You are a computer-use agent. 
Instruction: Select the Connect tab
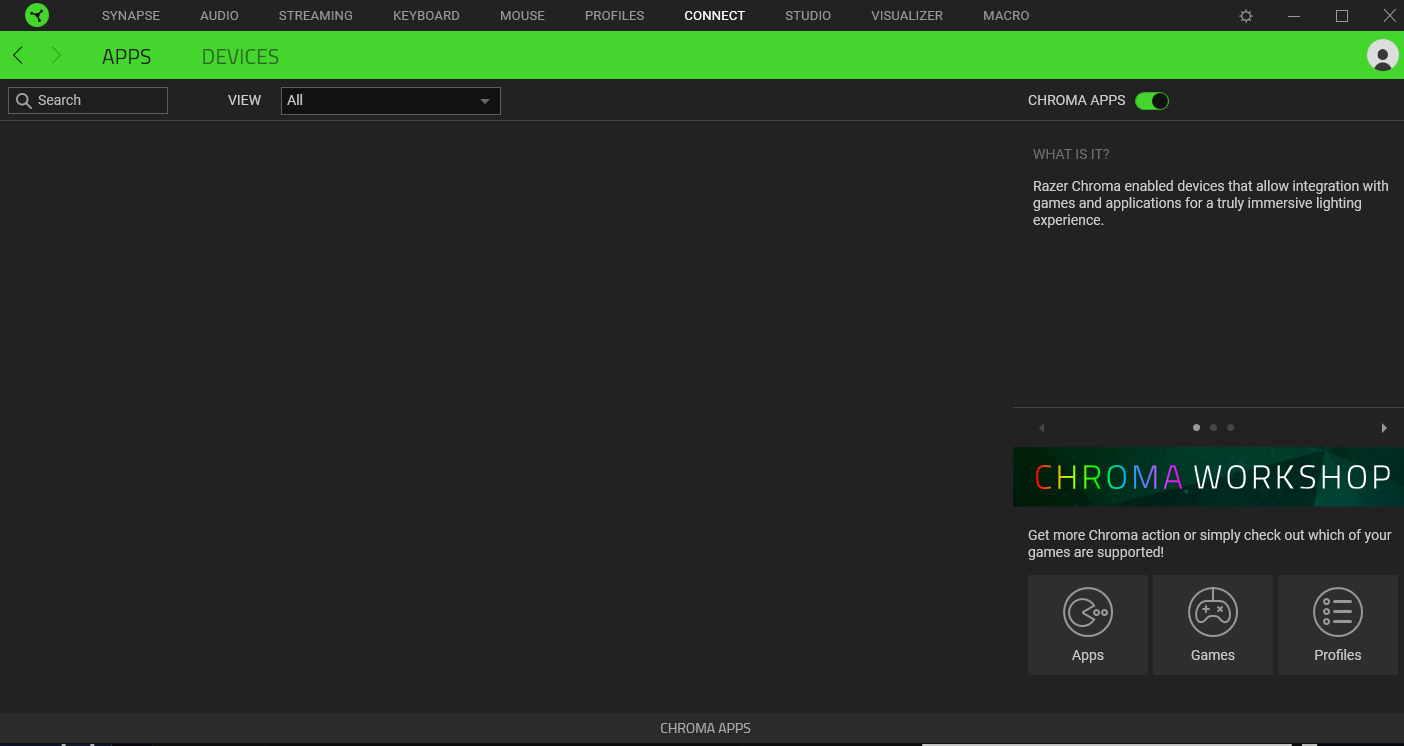pyautogui.click(x=715, y=16)
